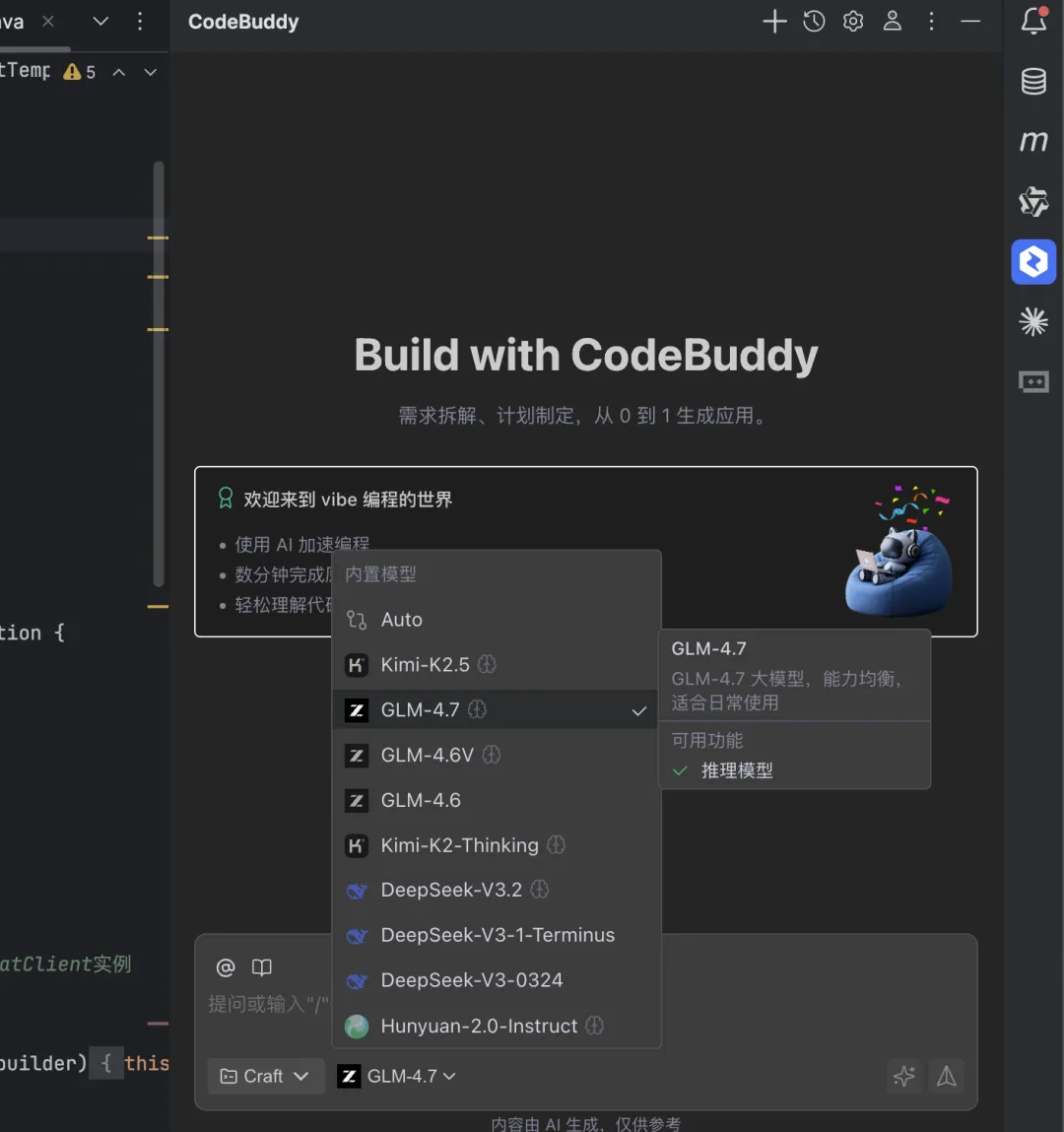Click the reasoning icon beside GLM-4.6V

(491, 755)
